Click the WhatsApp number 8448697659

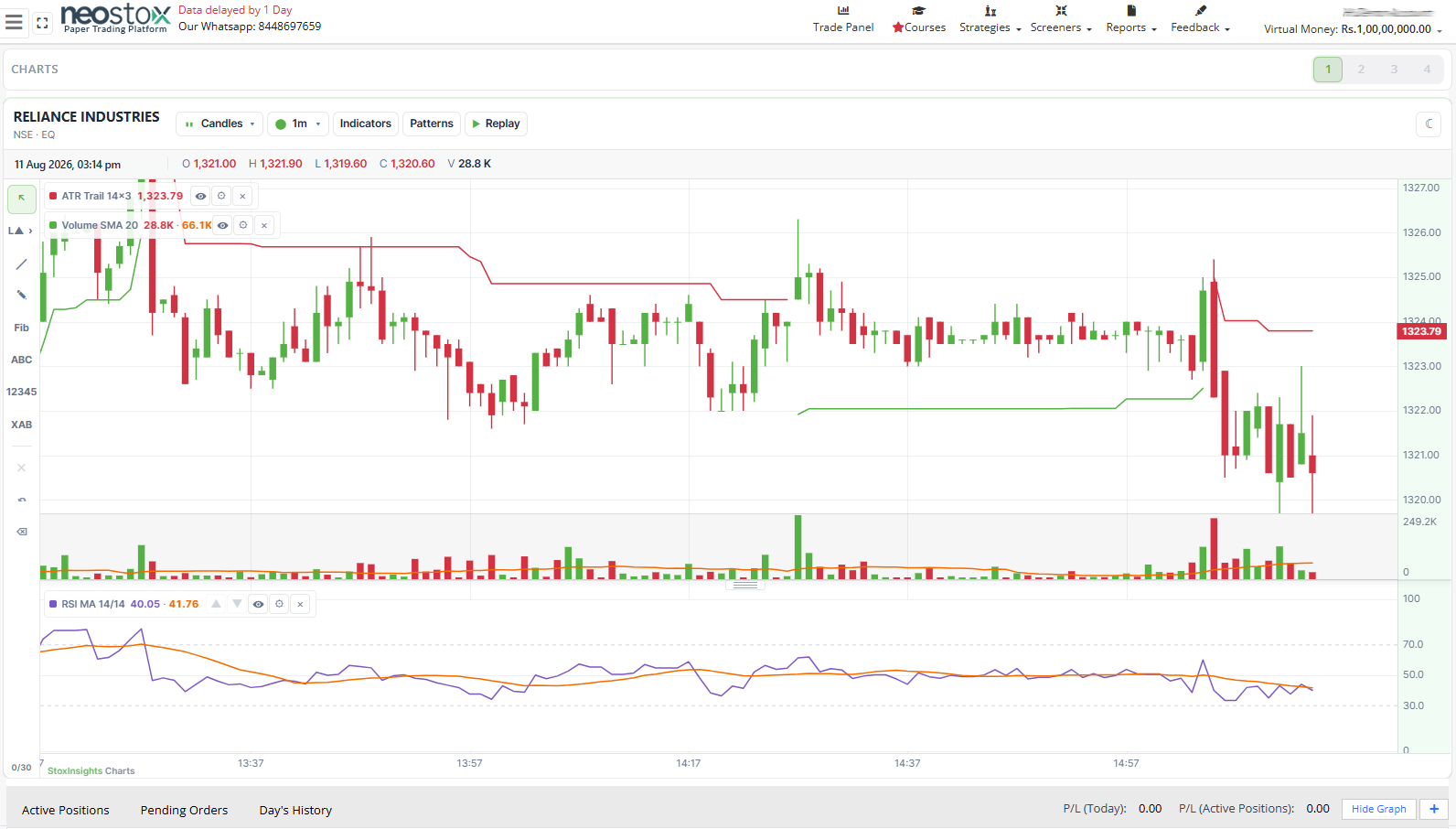pyautogui.click(x=290, y=27)
